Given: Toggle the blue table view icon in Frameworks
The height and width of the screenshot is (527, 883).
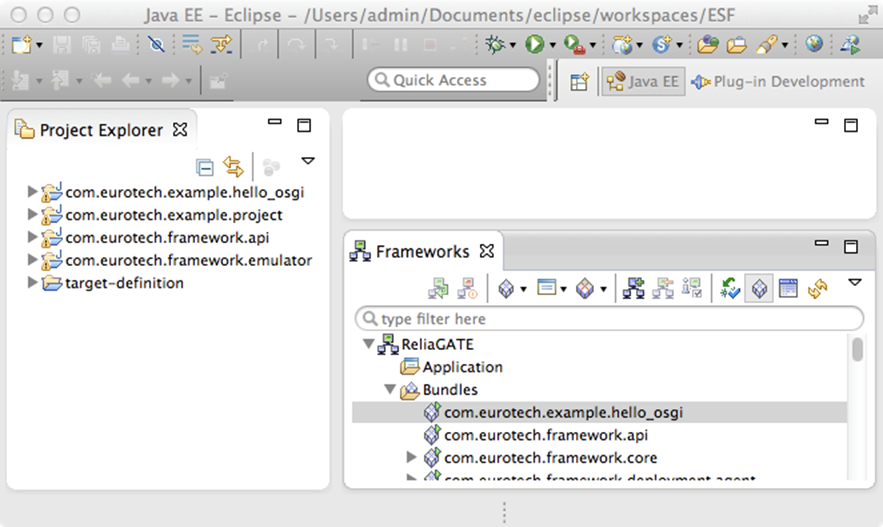Looking at the screenshot, I should [788, 288].
